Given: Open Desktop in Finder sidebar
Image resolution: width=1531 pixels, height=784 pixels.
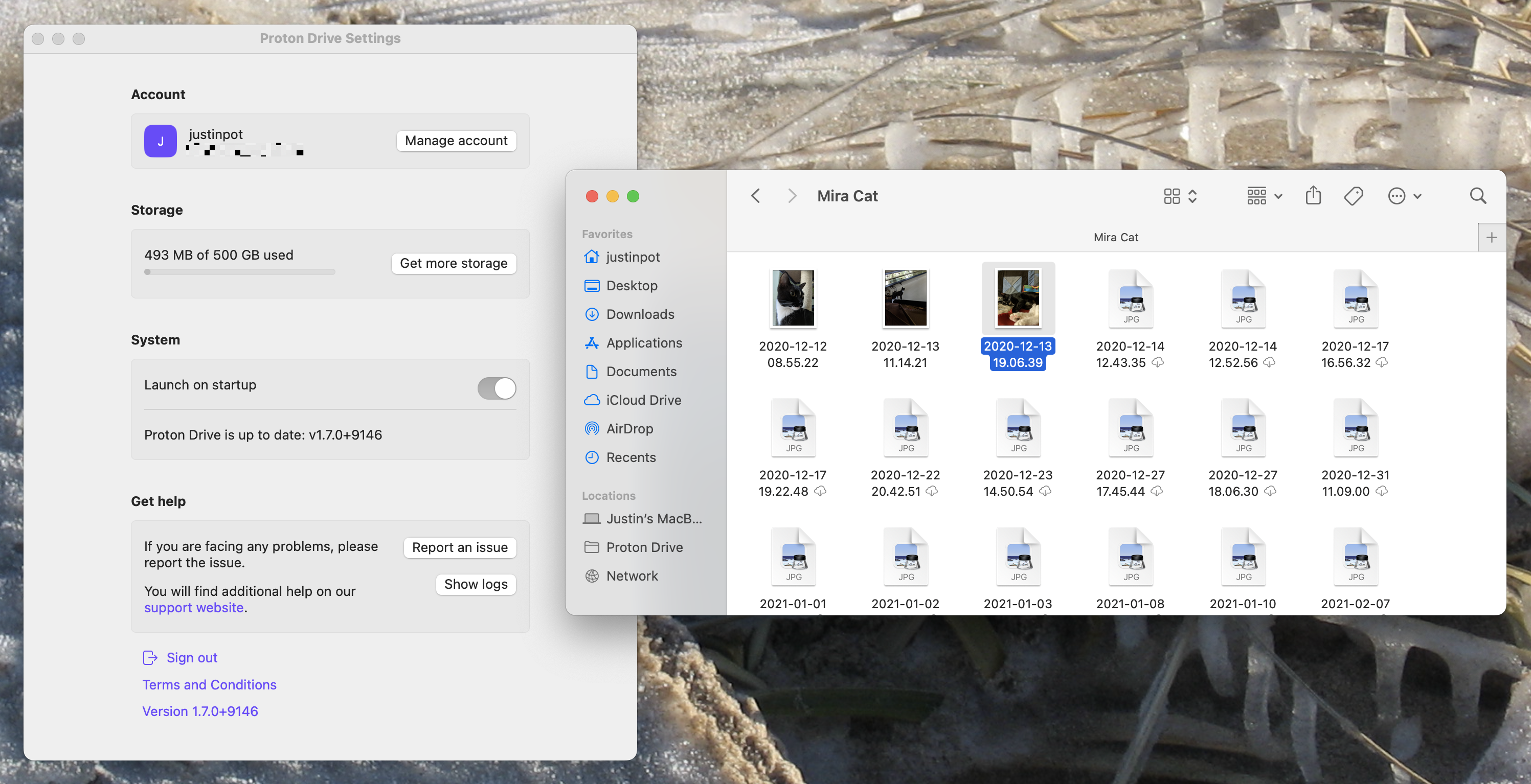Looking at the screenshot, I should coord(620,286).
